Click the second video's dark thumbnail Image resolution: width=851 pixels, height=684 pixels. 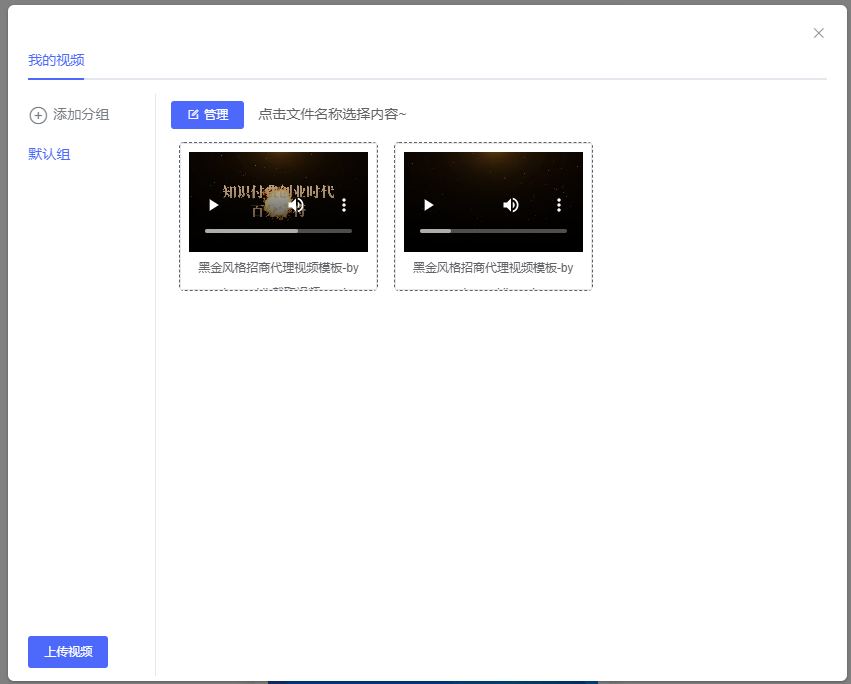coord(493,175)
